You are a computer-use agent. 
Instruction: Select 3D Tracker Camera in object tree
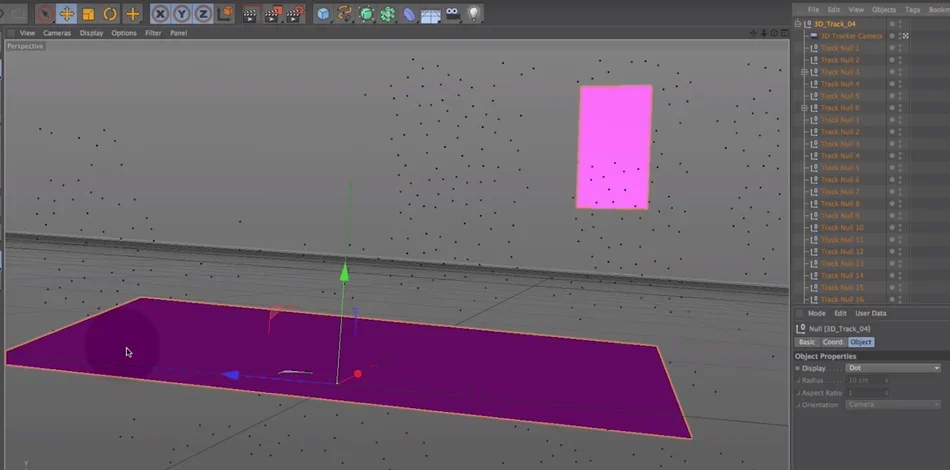point(851,36)
